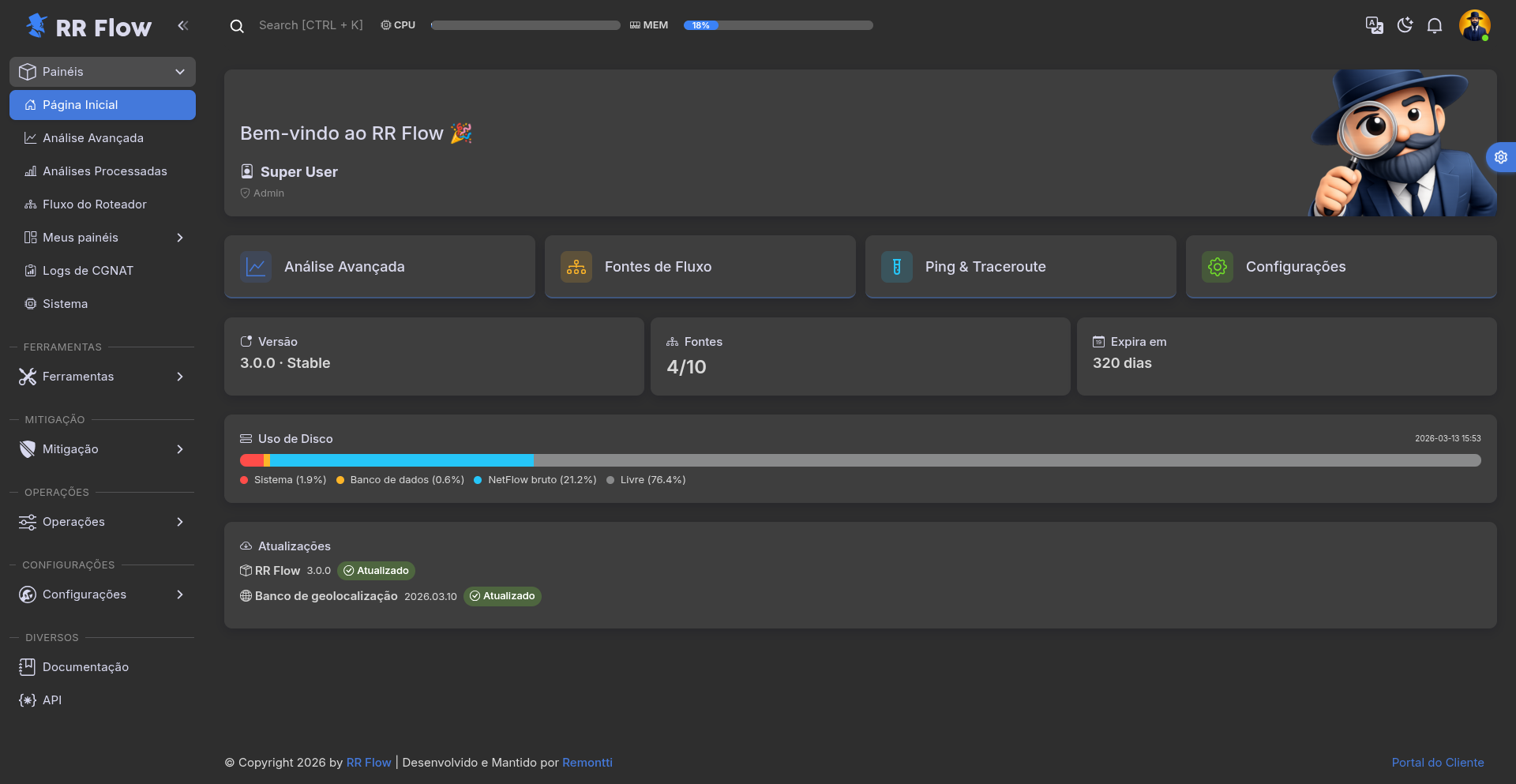Open the notifications bell

pos(1435,25)
